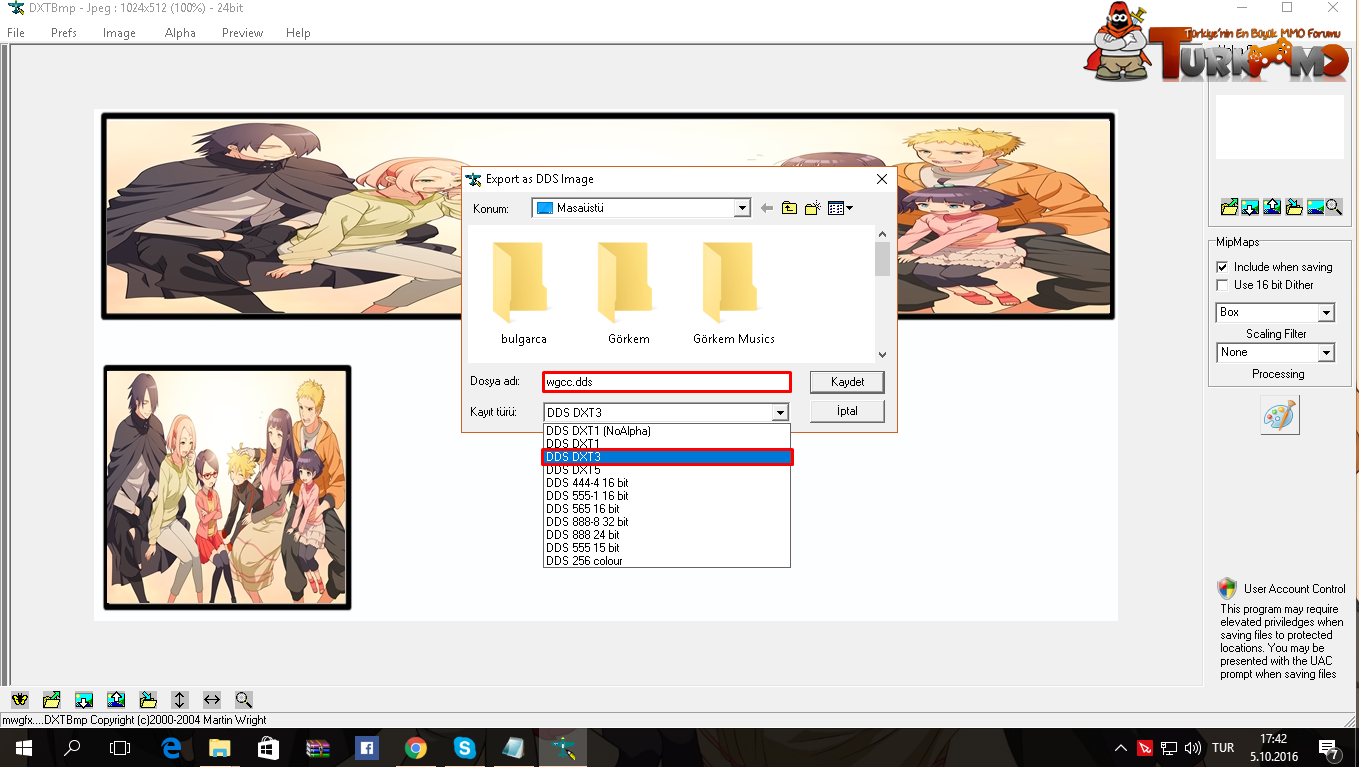Open the WinRAR icon on the taskbar

(x=317, y=747)
